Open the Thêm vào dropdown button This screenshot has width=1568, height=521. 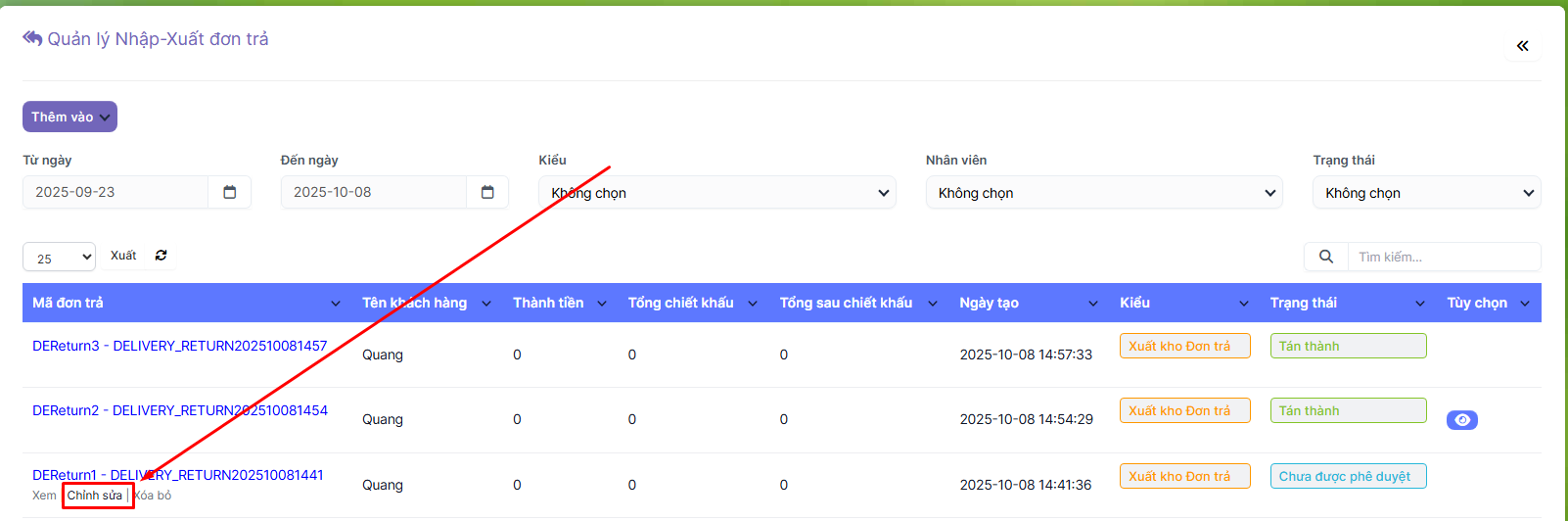(x=69, y=117)
